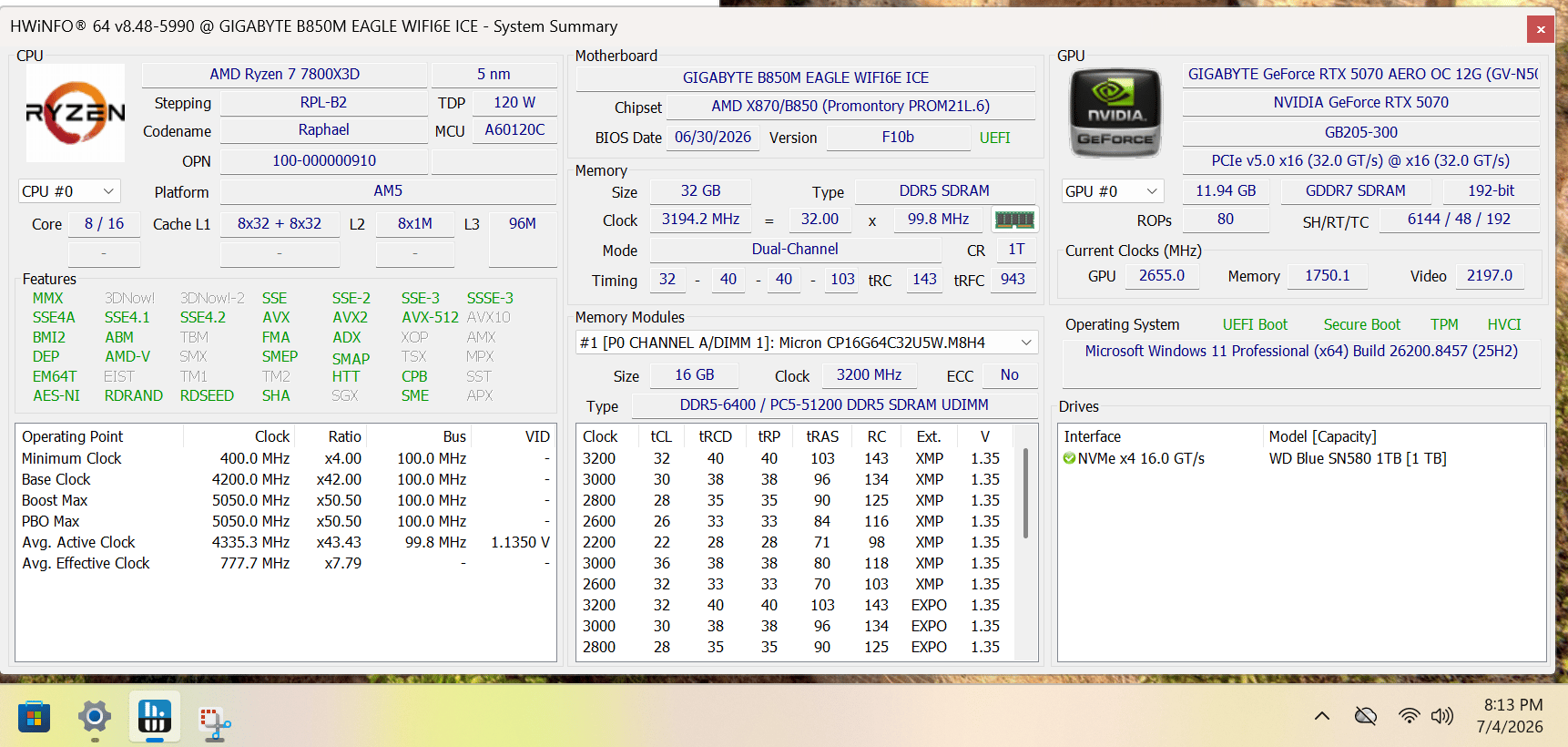This screenshot has width=1568, height=747.
Task: Click the Secure Boot label
Action: click(x=1362, y=324)
